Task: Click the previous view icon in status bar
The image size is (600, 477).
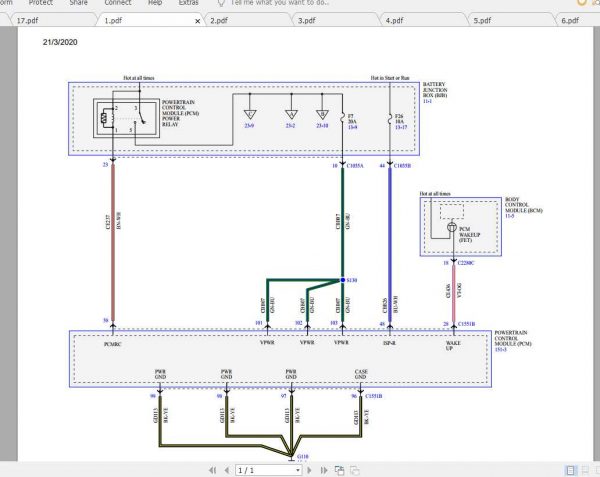Action: pos(339,469)
